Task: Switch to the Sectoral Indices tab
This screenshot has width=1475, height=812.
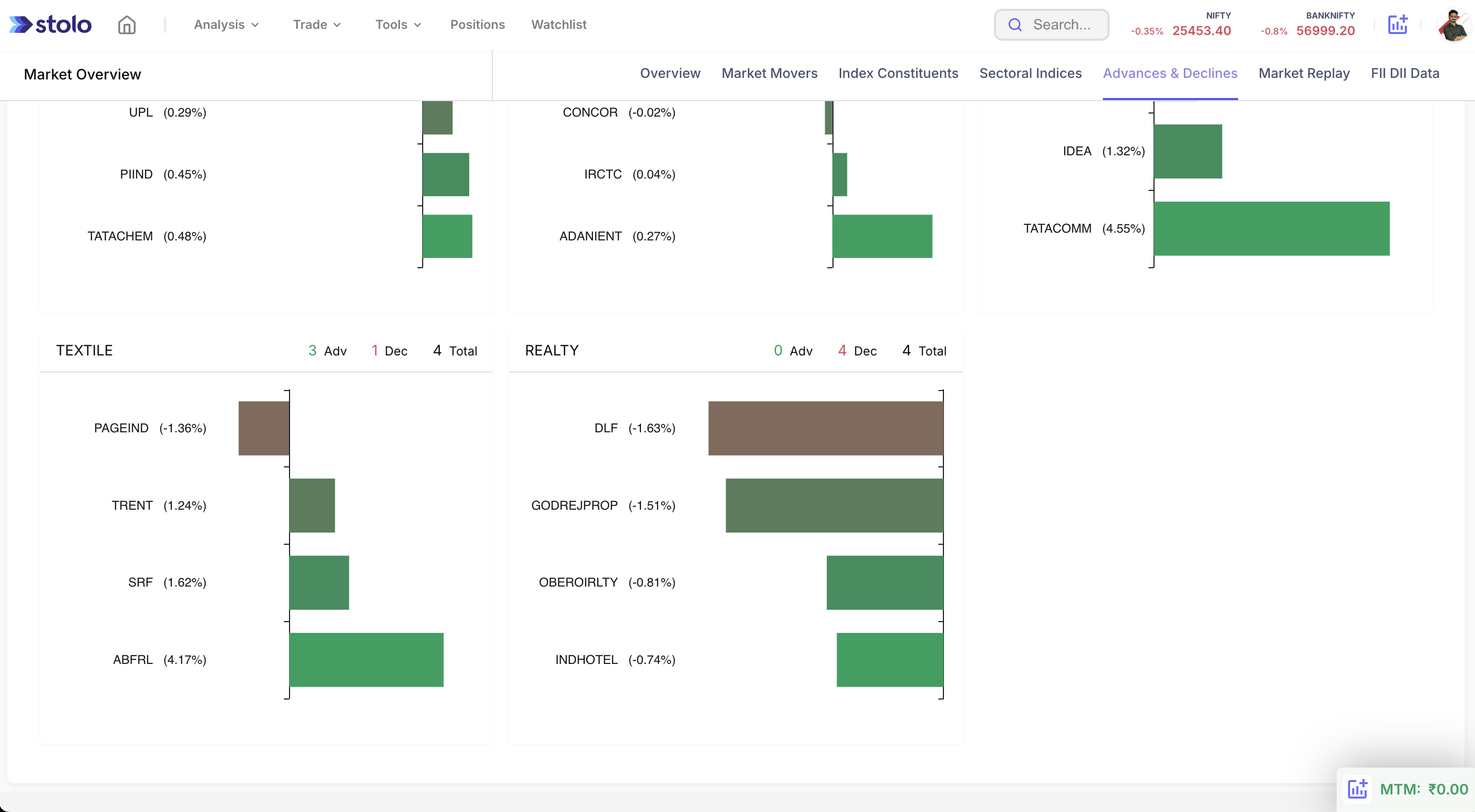Action: (1030, 73)
